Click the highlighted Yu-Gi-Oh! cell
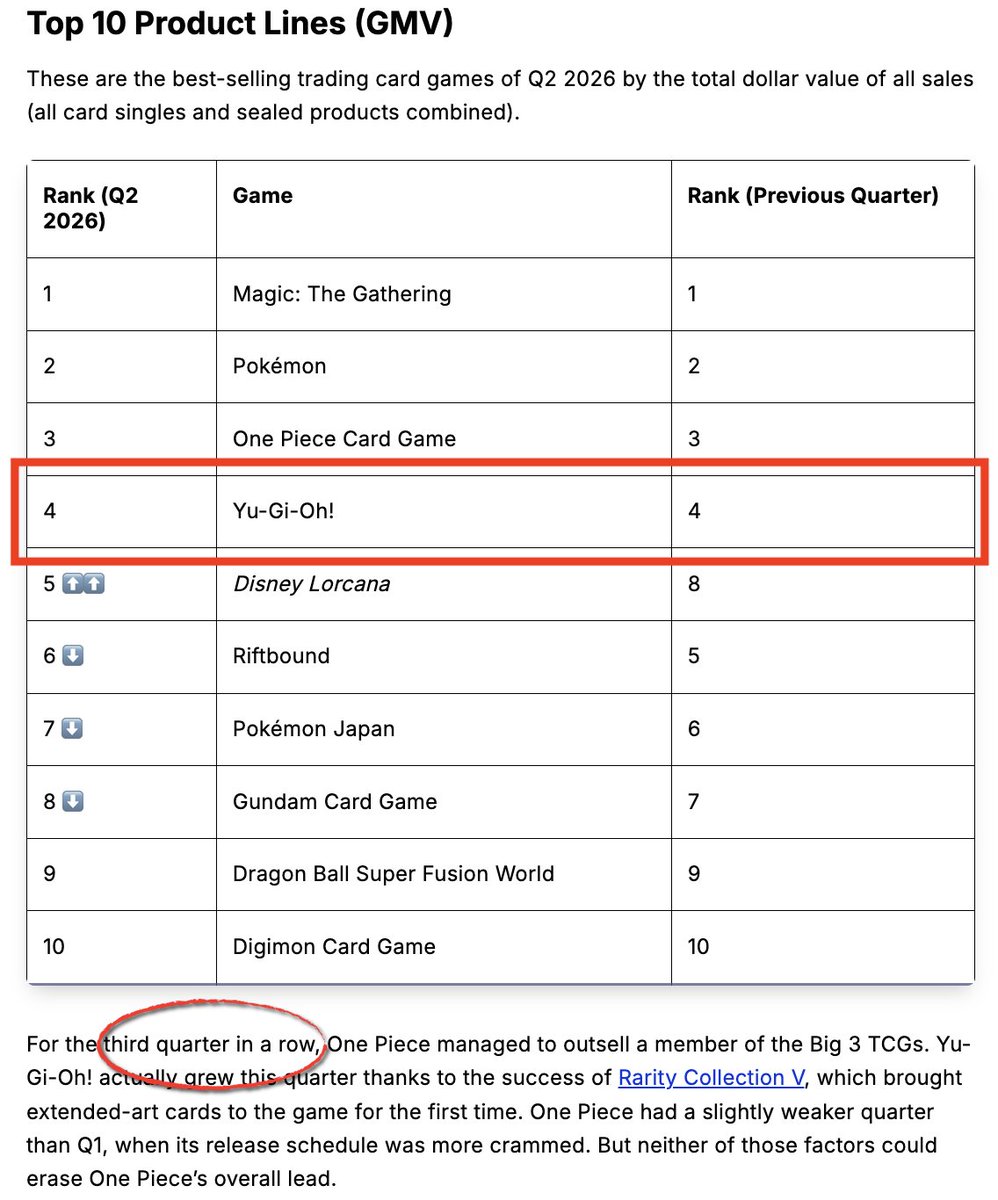This screenshot has width=998, height=1200. pos(444,511)
